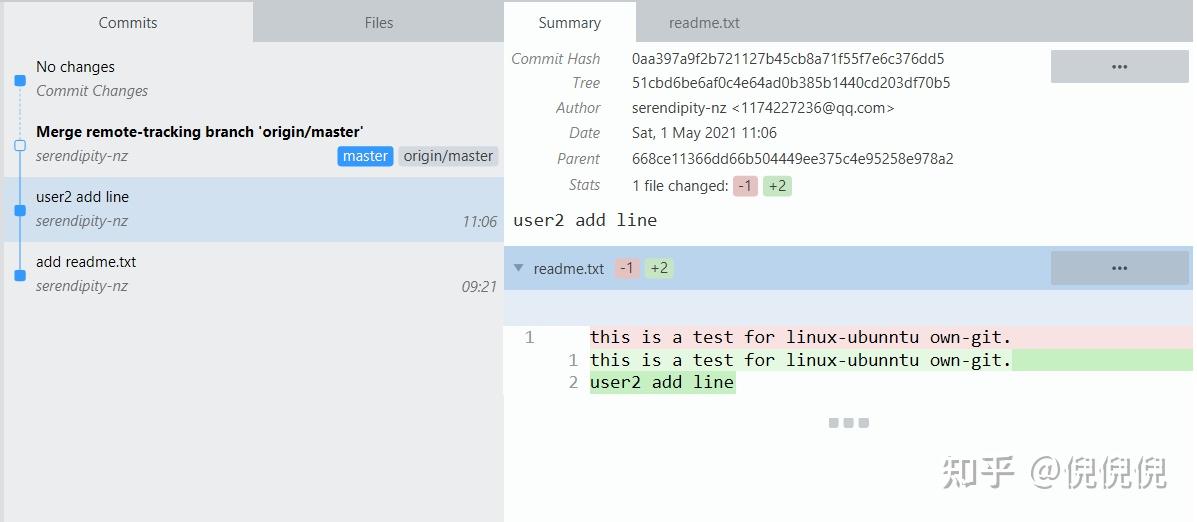1197x522 pixels.
Task: Click the parent commit hash
Action: (x=792, y=159)
